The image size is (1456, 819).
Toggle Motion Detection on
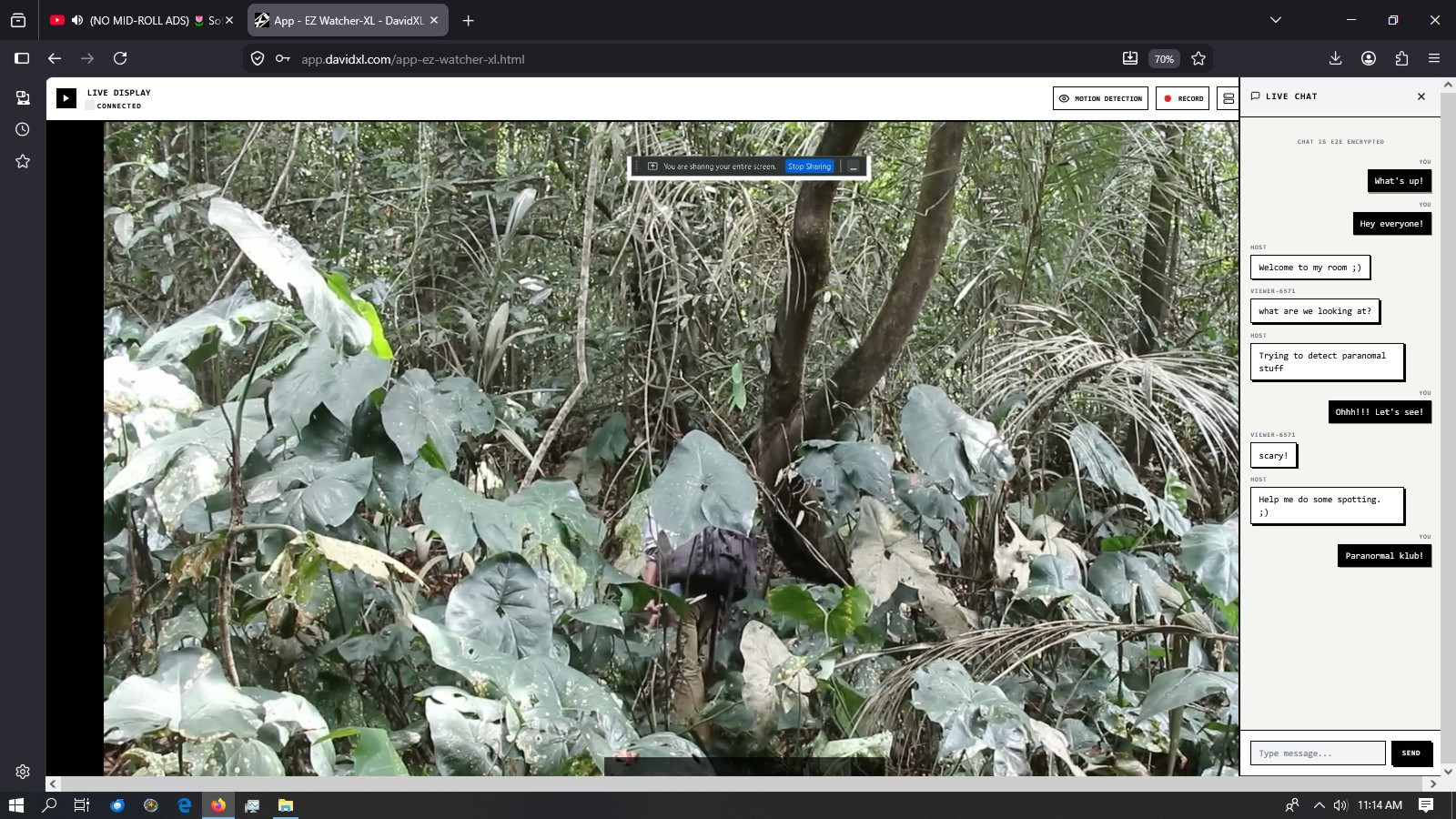1101,98
